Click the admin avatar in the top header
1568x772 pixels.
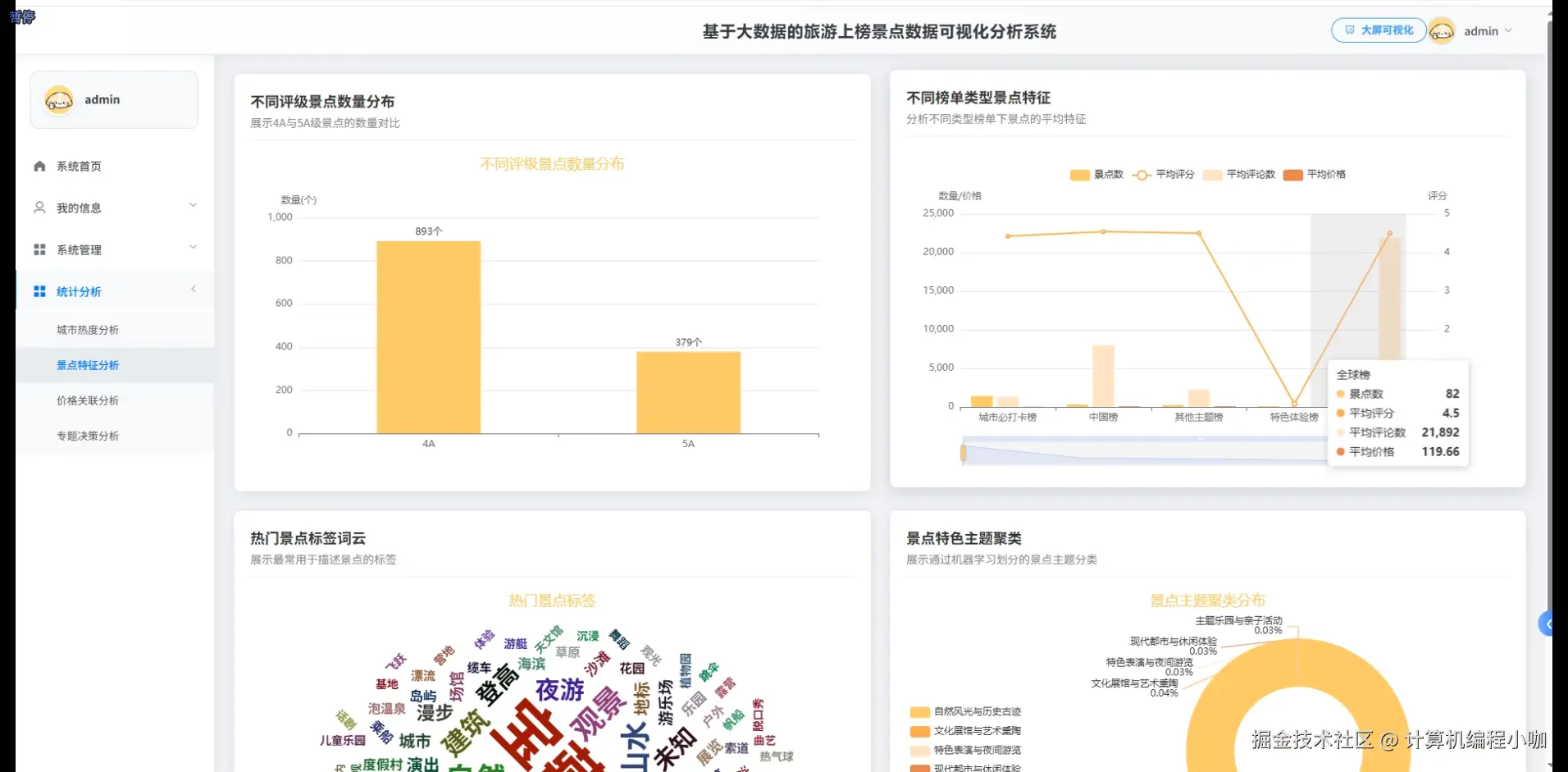tap(1441, 31)
